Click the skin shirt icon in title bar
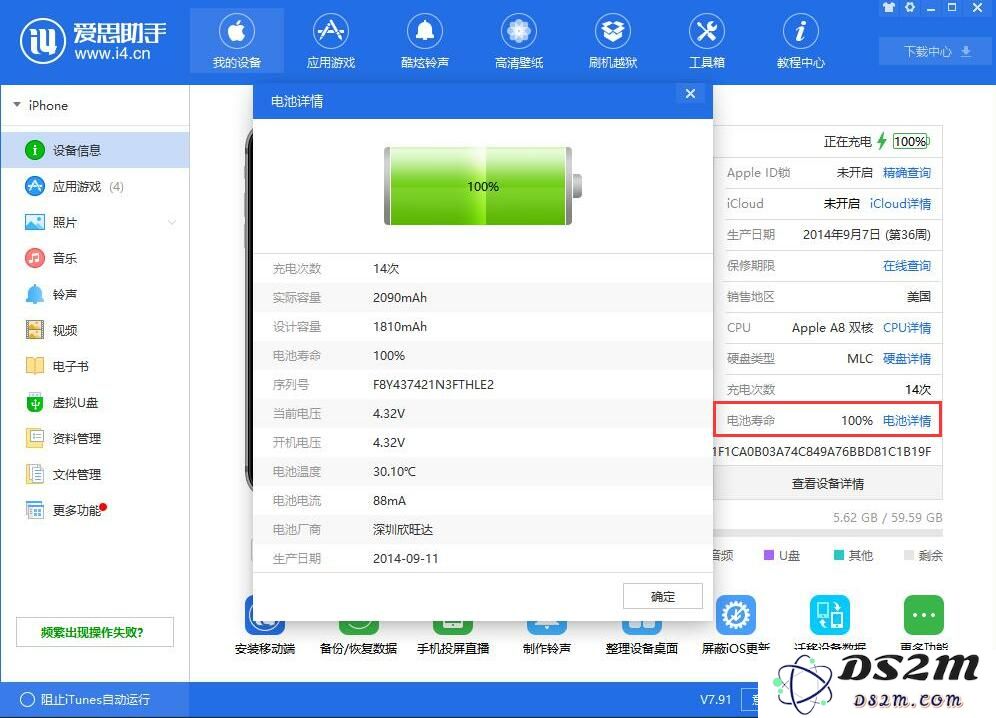 (889, 7)
